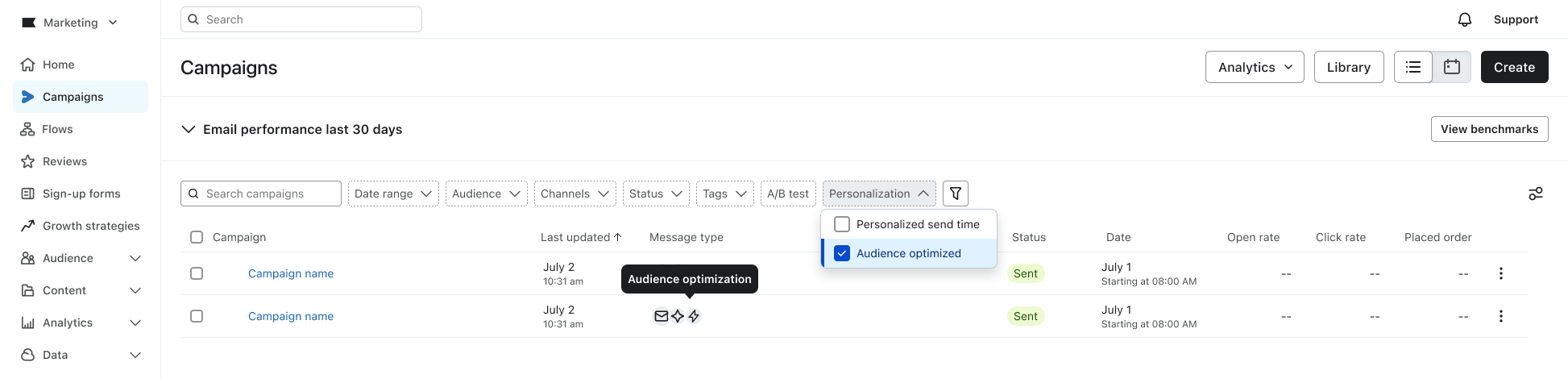Expand the Content sidebar section chevron
Image resolution: width=1568 pixels, height=379 pixels.
(135, 290)
